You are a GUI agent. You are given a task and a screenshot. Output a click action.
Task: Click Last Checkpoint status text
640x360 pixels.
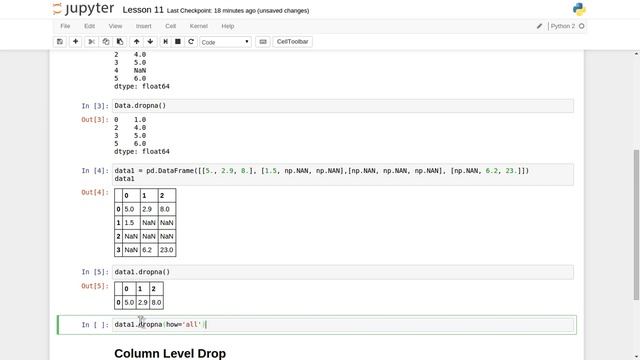[x=238, y=11]
